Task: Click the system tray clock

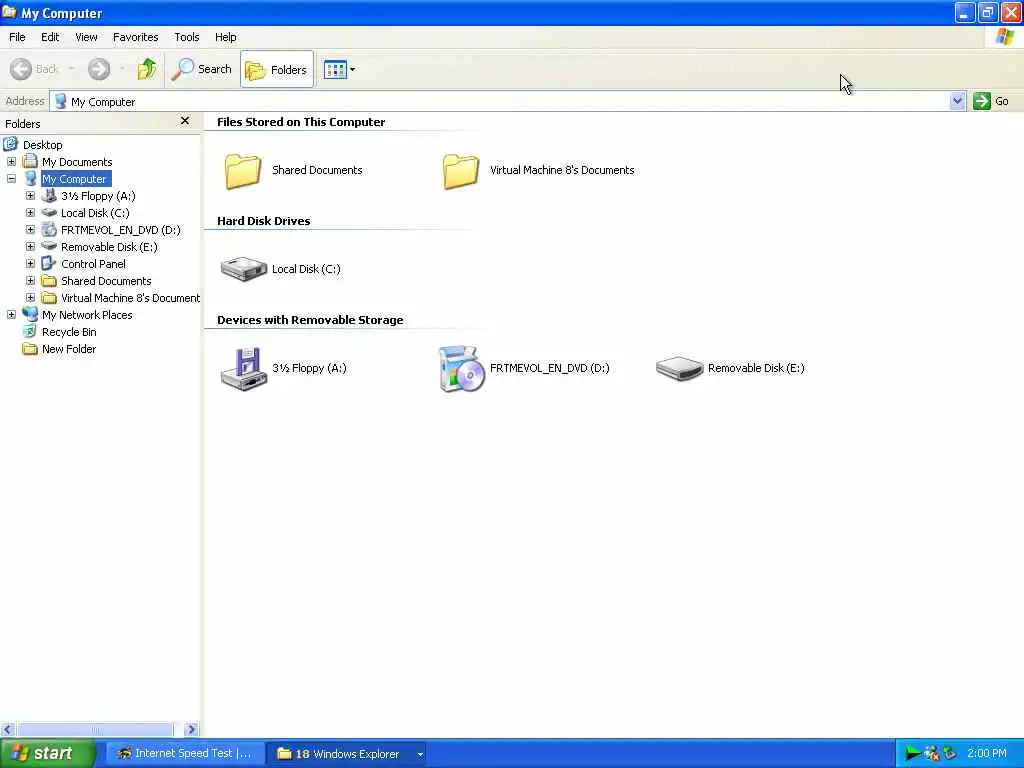Action: pyautogui.click(x=987, y=754)
